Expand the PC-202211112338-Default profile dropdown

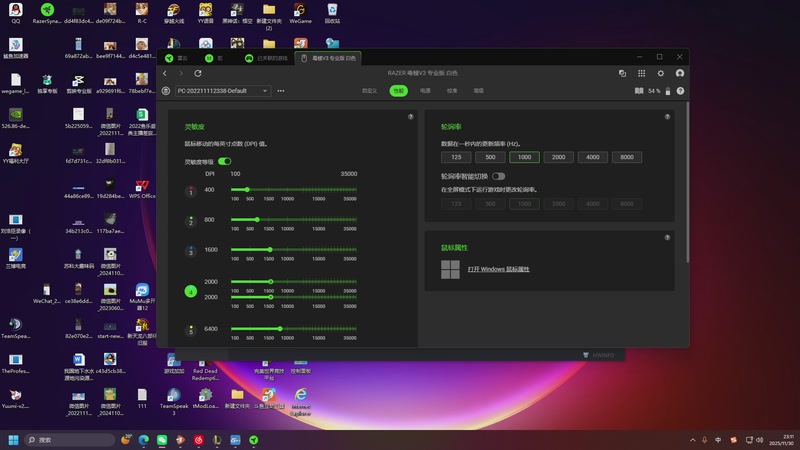tap(222, 91)
